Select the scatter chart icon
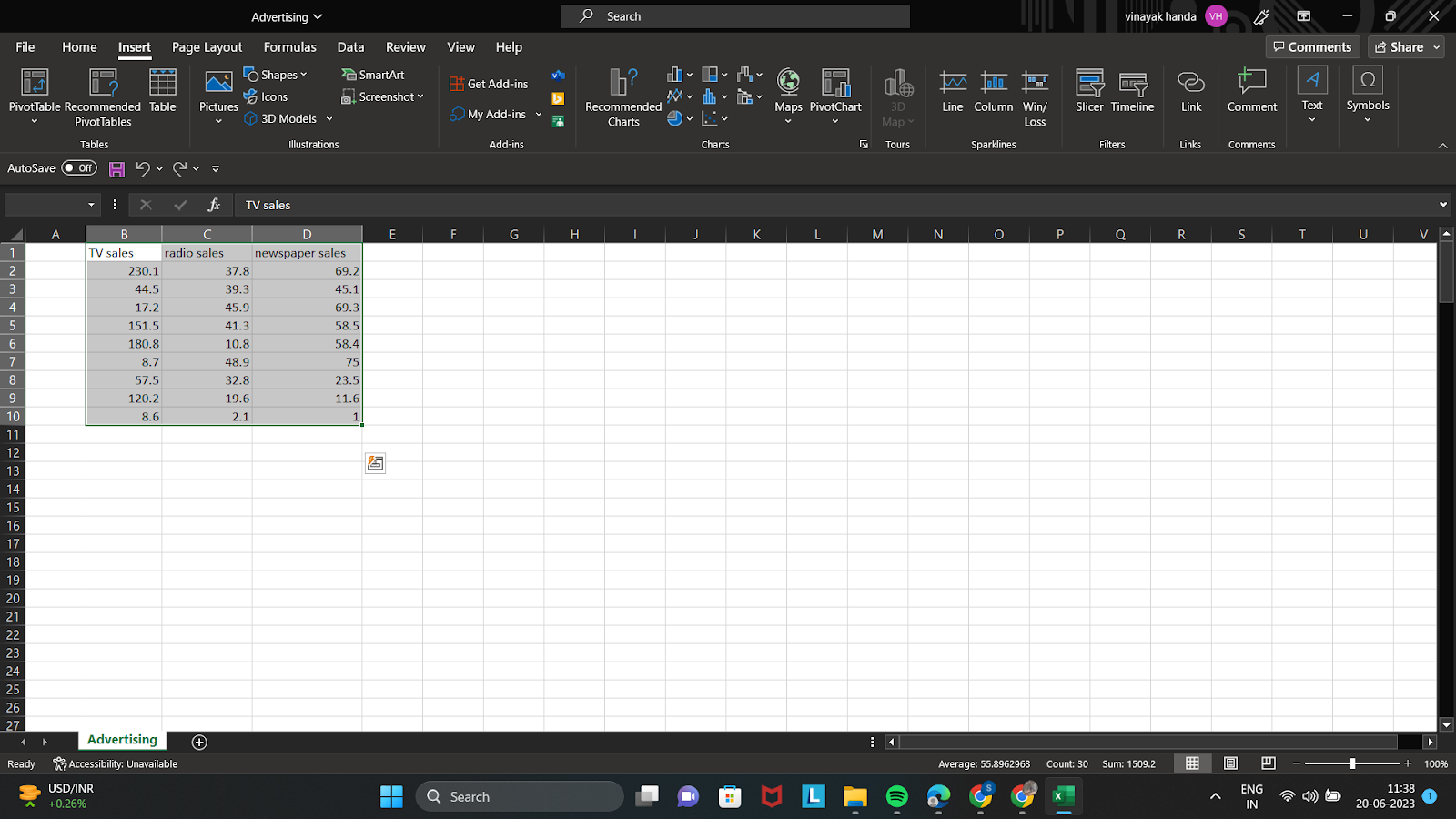Viewport: 1456px width, 819px height. [710, 118]
